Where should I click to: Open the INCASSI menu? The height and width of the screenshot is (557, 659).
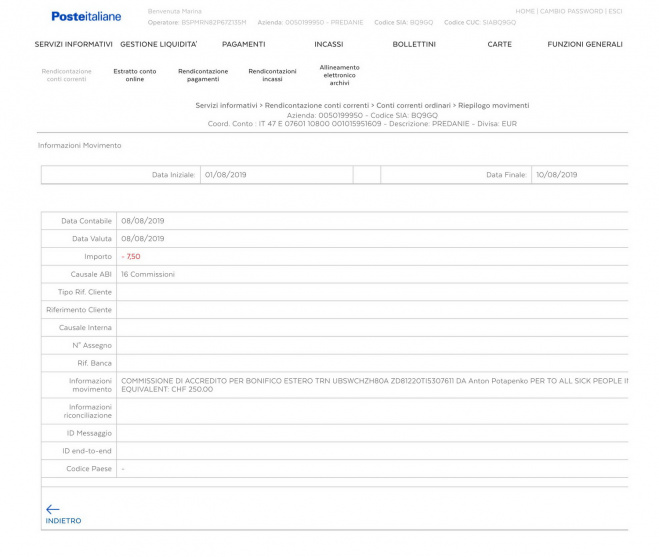click(x=328, y=44)
